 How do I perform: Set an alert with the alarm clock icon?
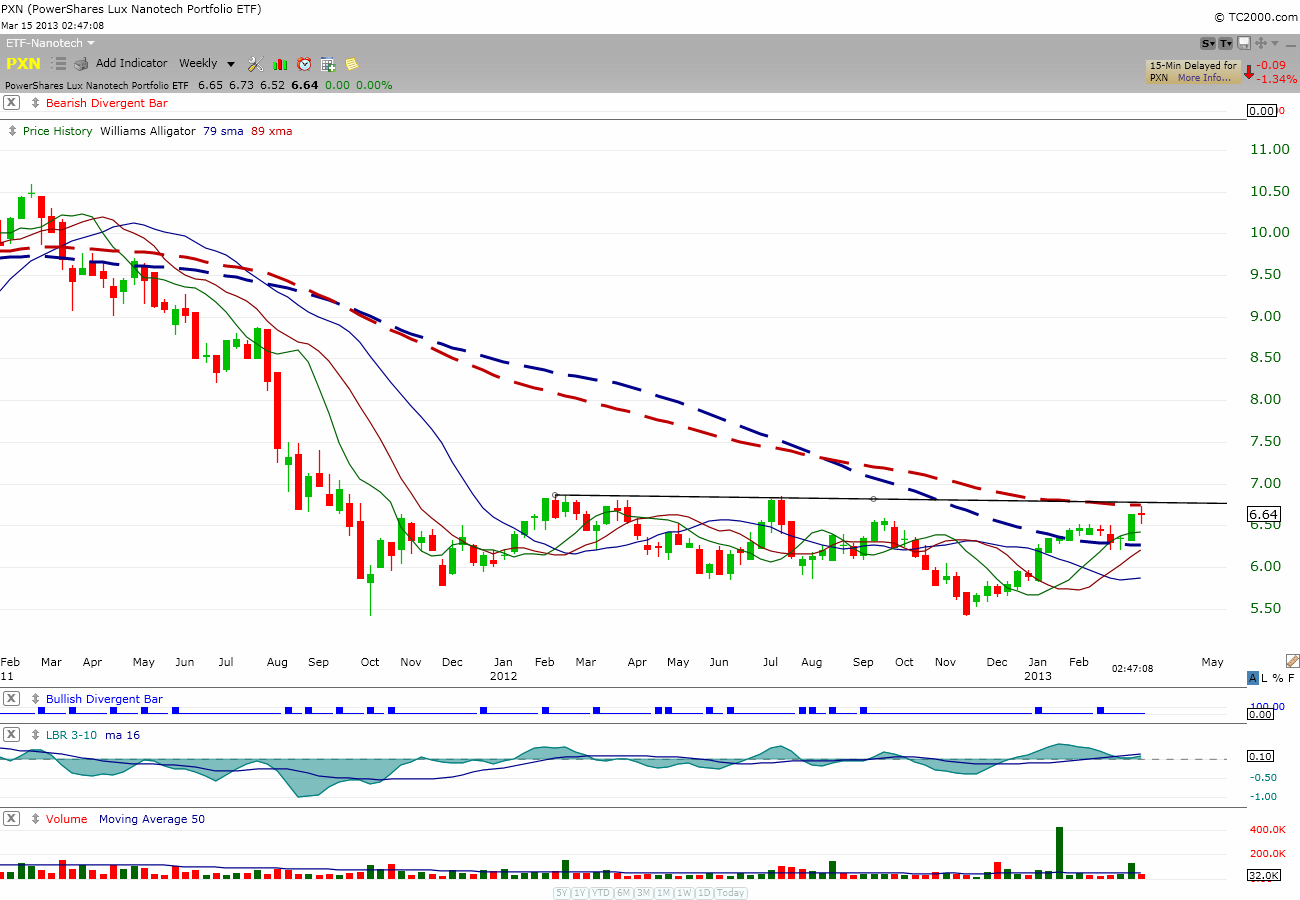(304, 64)
